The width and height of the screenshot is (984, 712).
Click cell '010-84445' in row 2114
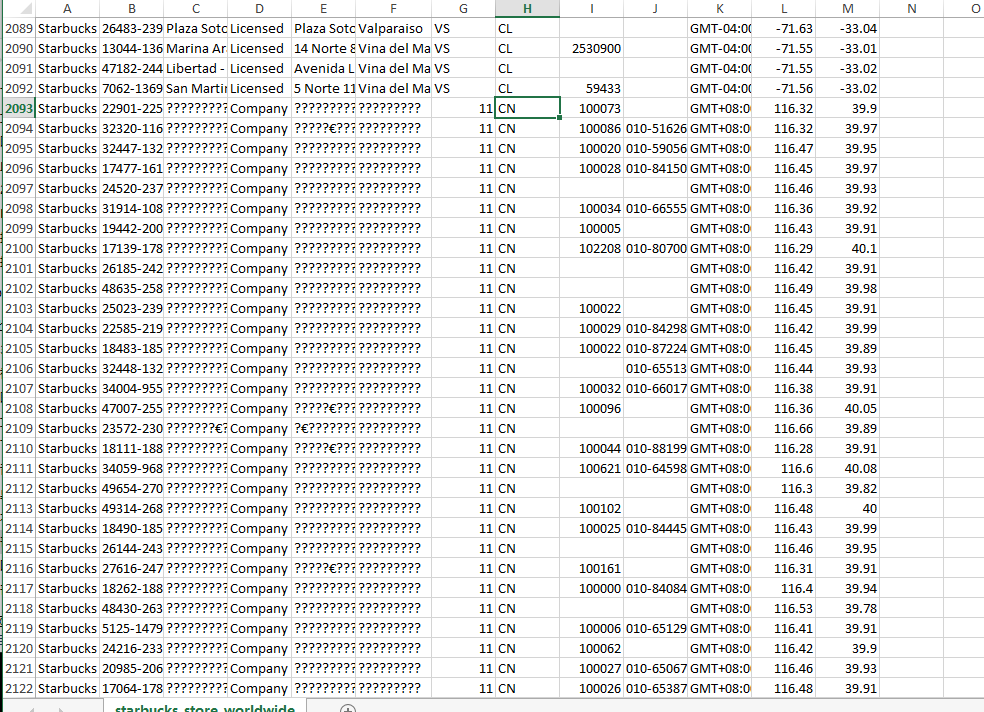tap(655, 528)
